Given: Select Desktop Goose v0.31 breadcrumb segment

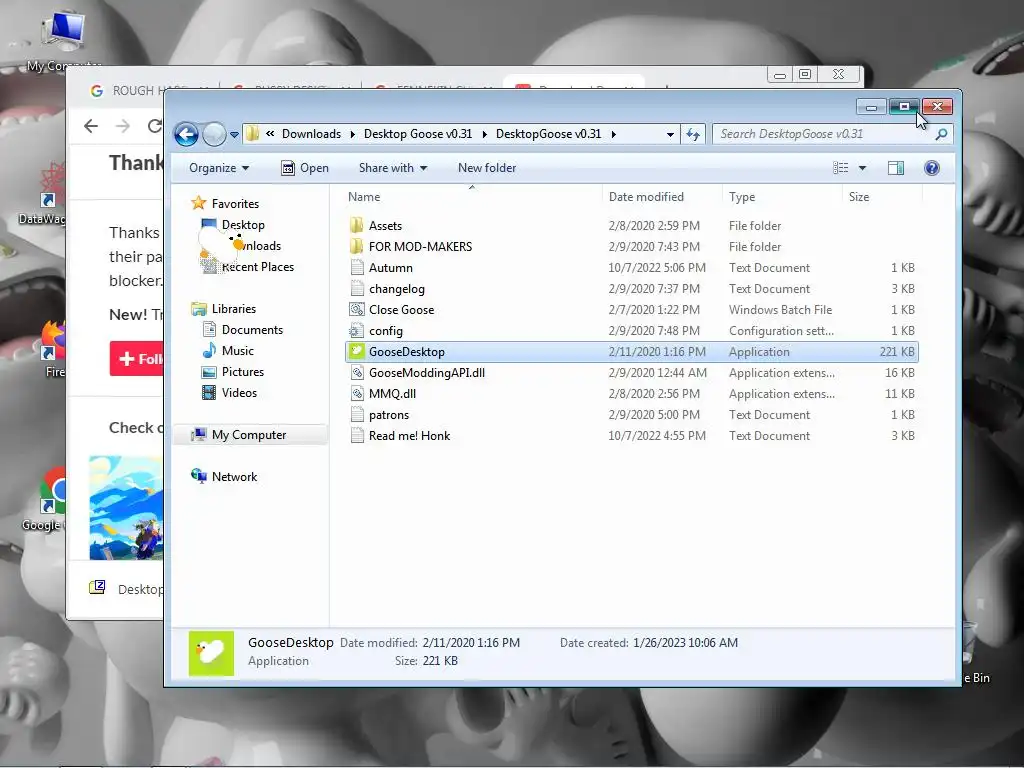Looking at the screenshot, I should pos(418,134).
